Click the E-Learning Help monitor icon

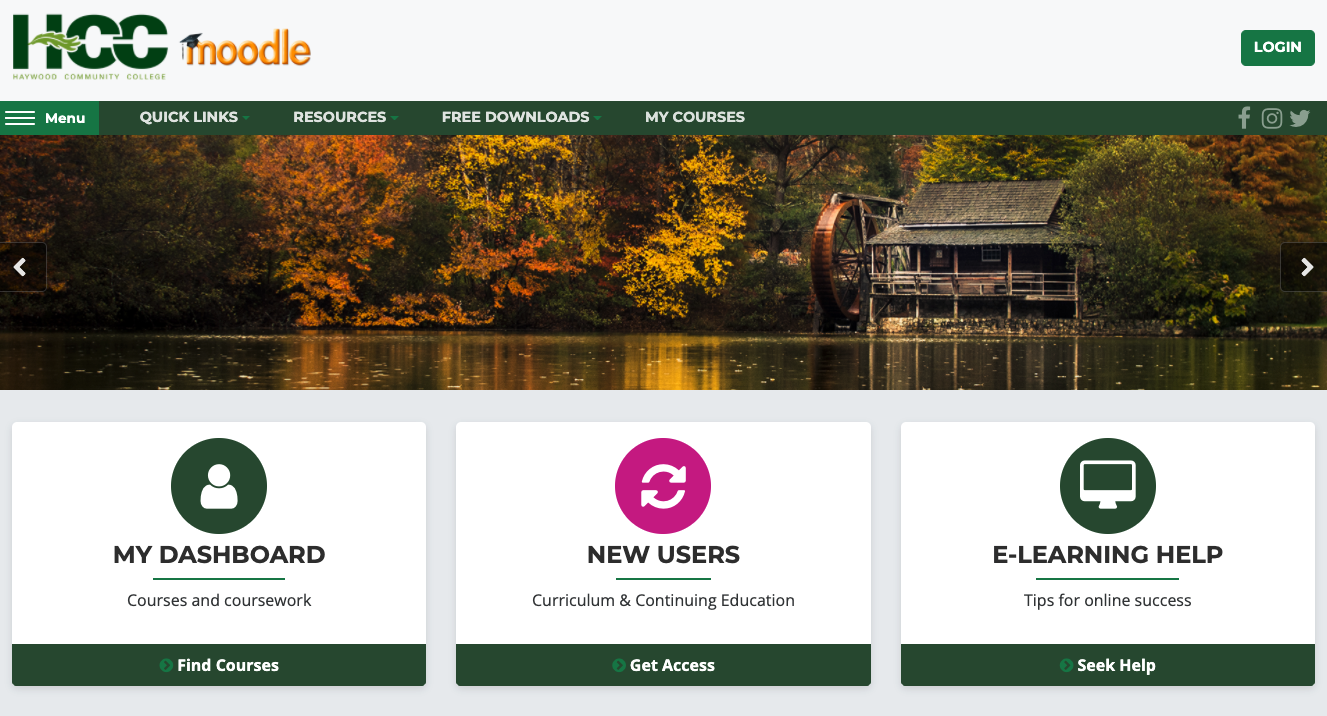[1108, 486]
